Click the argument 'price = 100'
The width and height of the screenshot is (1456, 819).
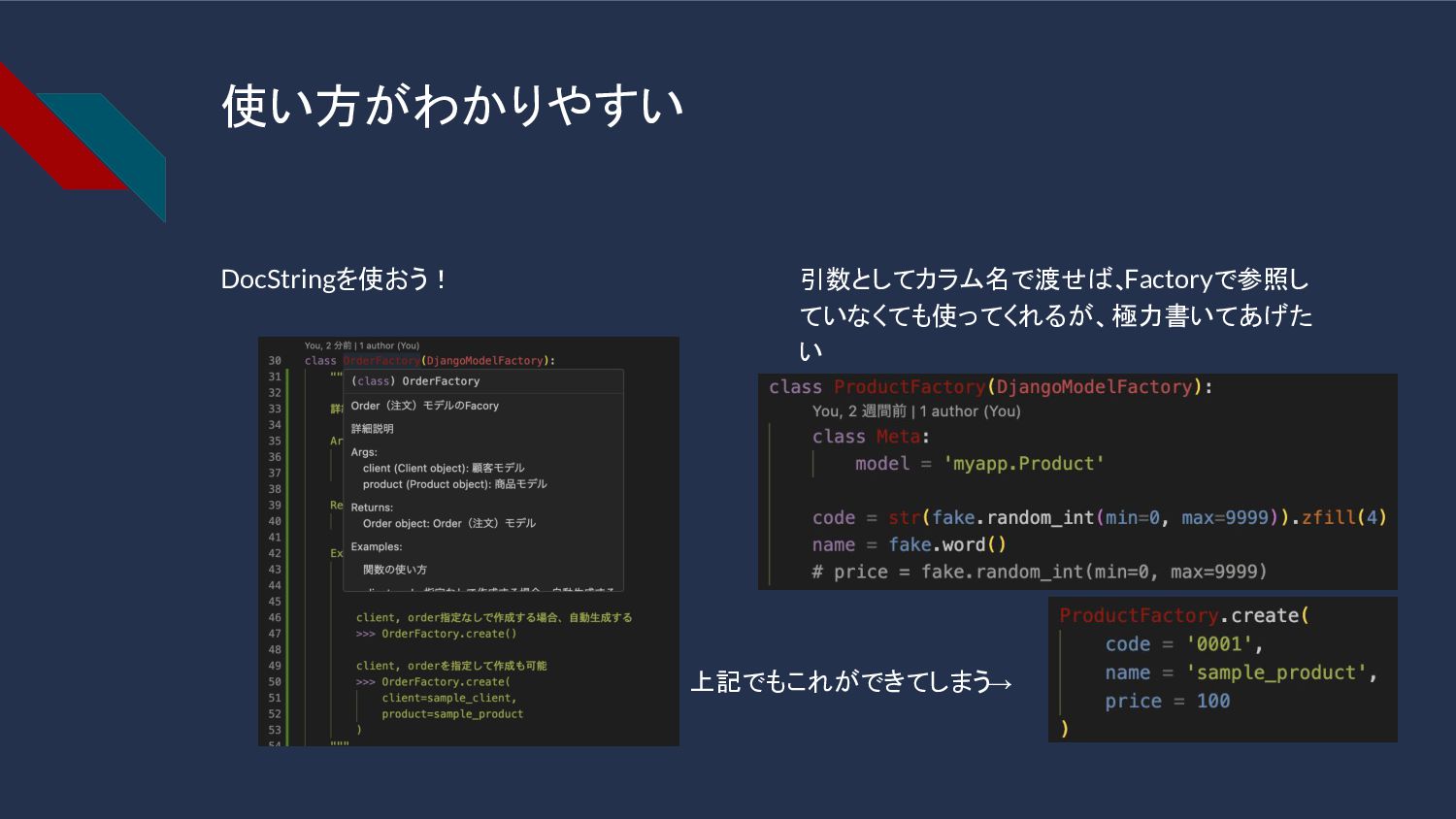point(1168,702)
